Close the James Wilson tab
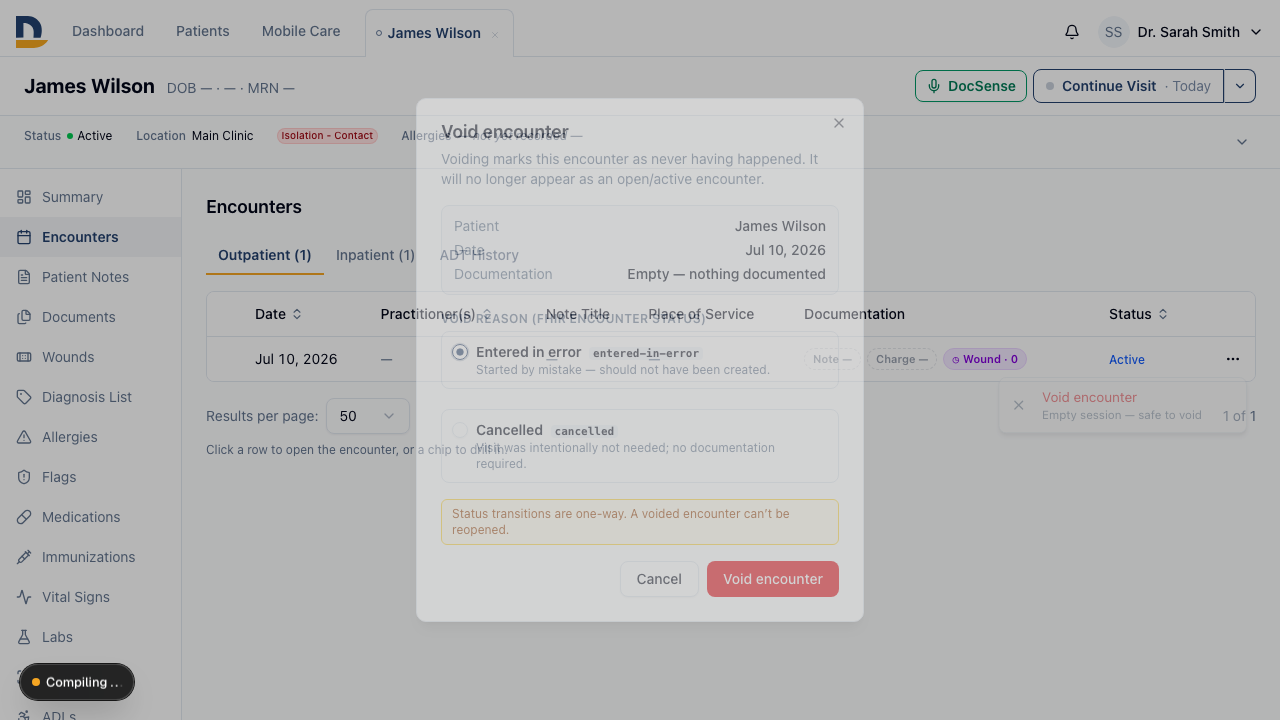Viewport: 1280px width, 720px height. click(495, 35)
